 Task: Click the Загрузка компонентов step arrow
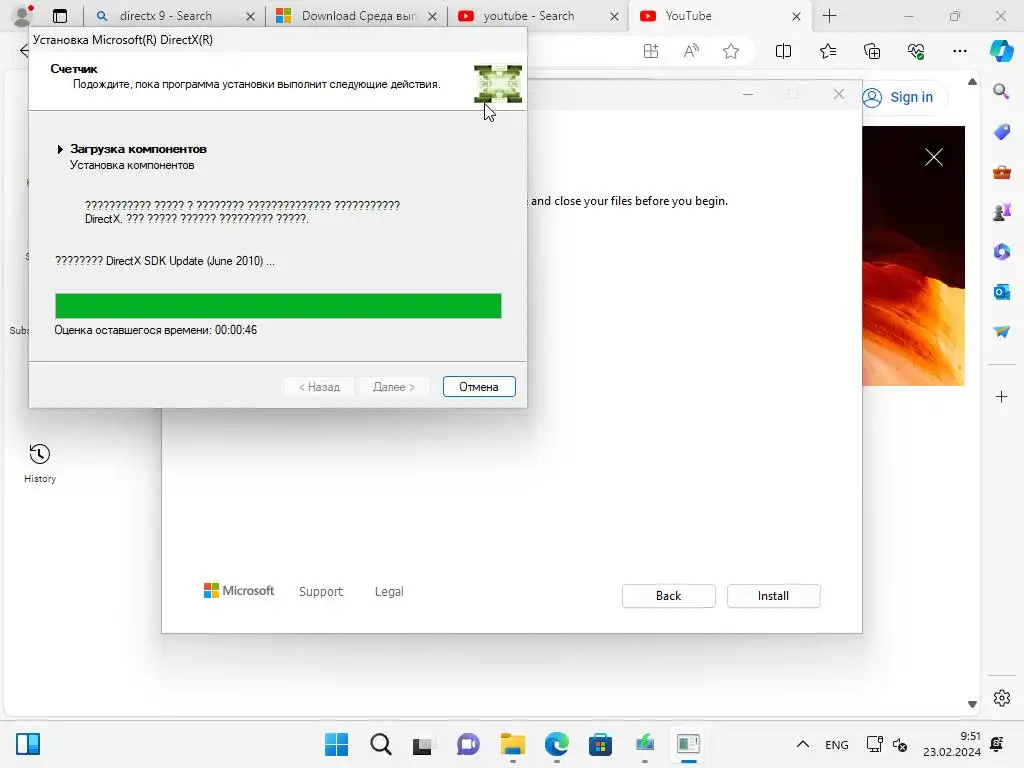click(60, 149)
